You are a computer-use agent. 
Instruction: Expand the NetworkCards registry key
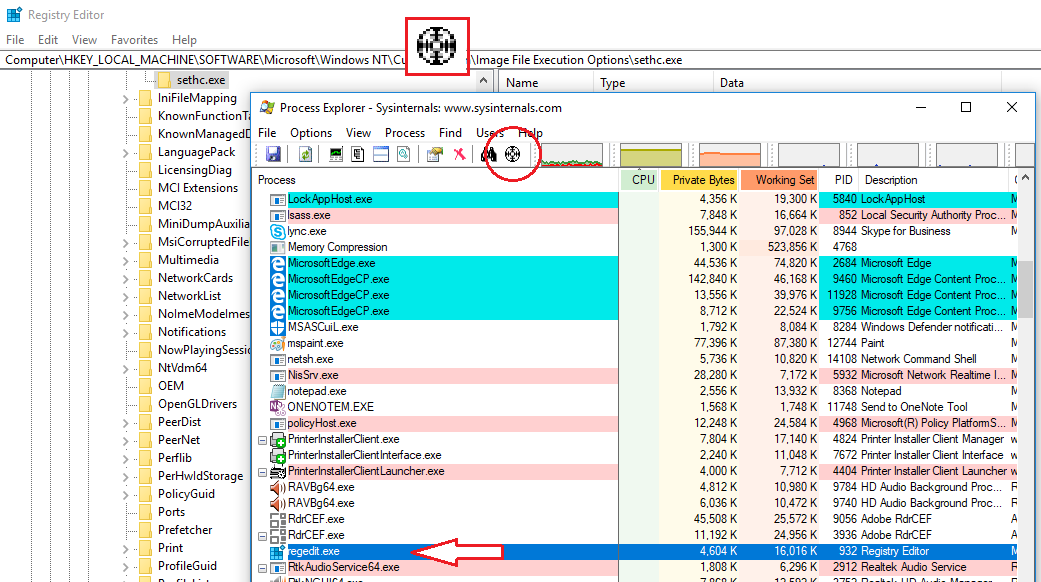pos(125,279)
